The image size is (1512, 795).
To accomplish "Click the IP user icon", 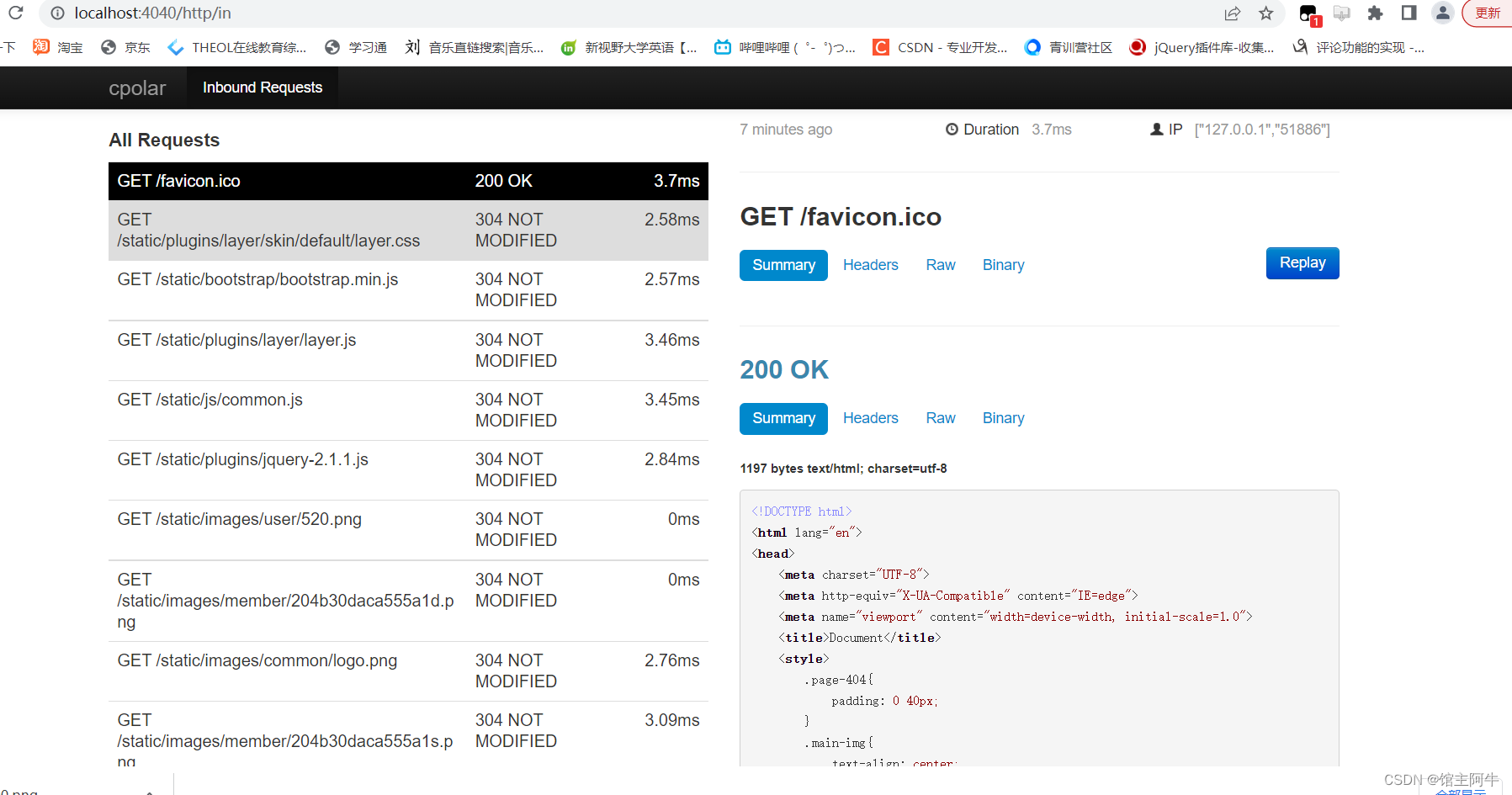I will (x=1157, y=130).
